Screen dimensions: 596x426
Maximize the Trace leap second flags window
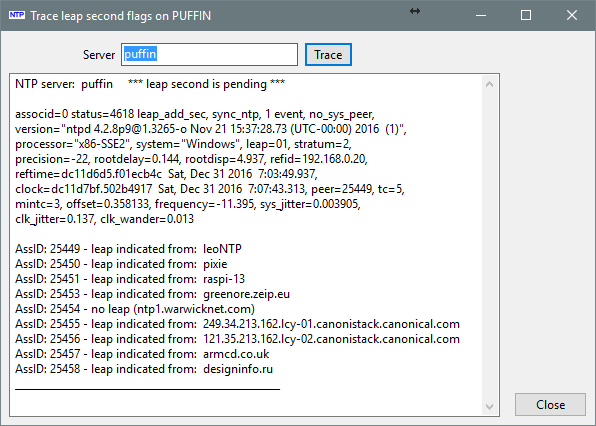[x=526, y=16]
